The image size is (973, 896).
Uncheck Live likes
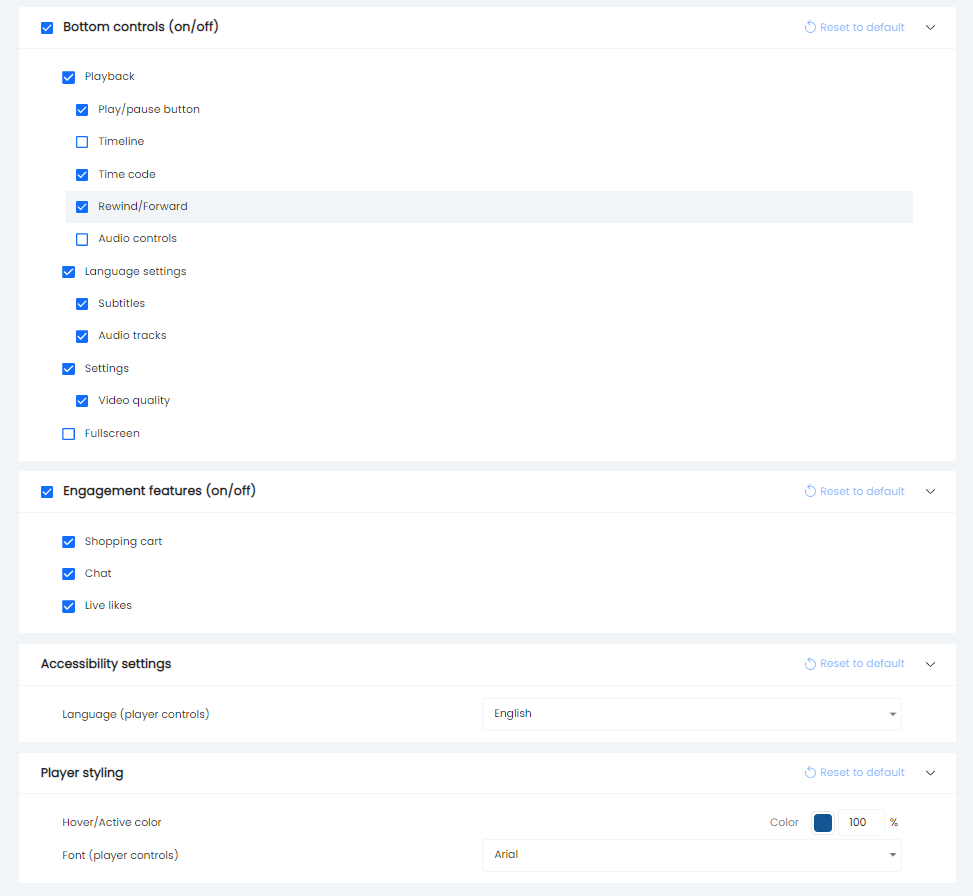pos(68,606)
